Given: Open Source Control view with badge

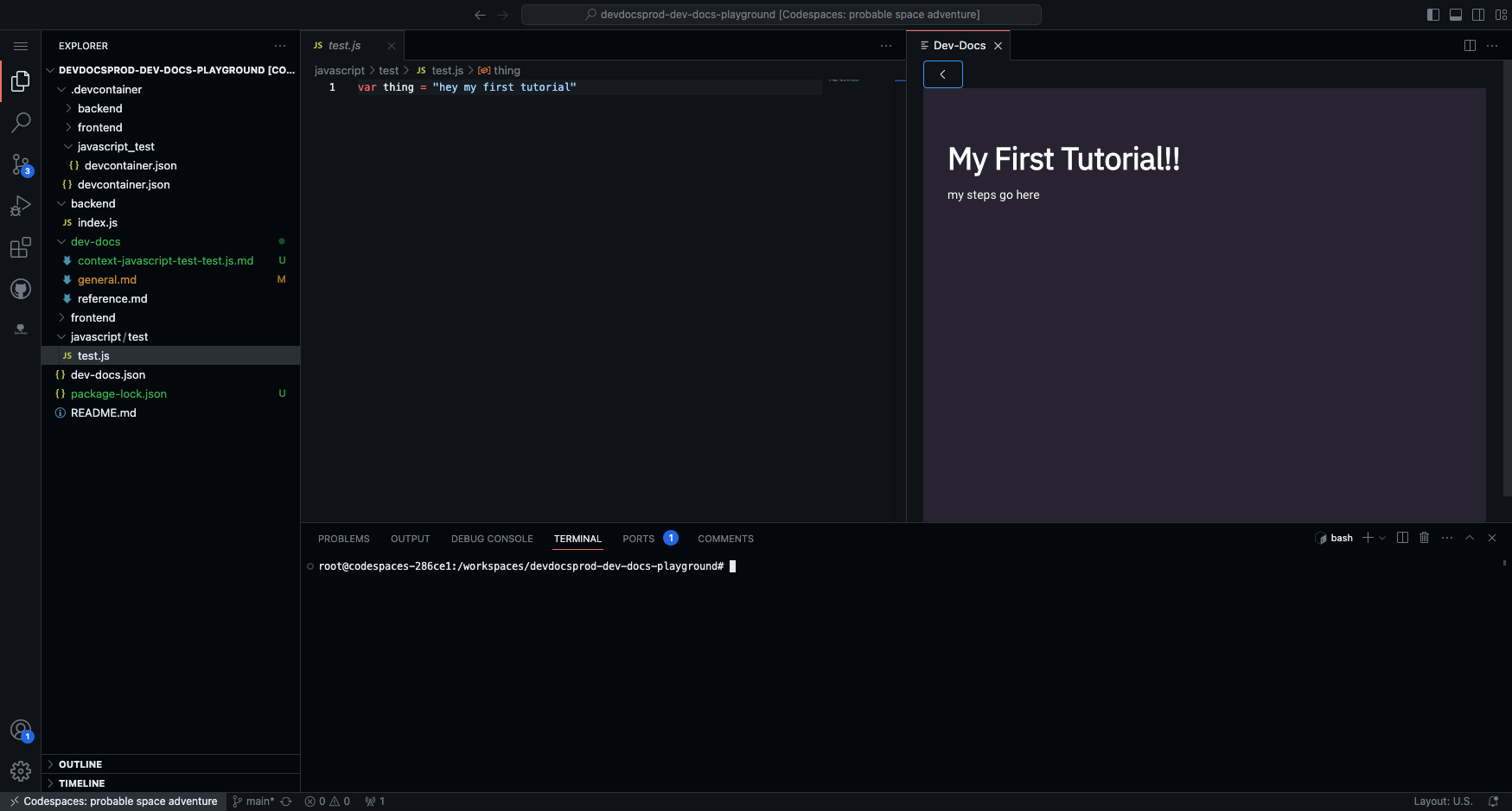Looking at the screenshot, I should pyautogui.click(x=21, y=164).
